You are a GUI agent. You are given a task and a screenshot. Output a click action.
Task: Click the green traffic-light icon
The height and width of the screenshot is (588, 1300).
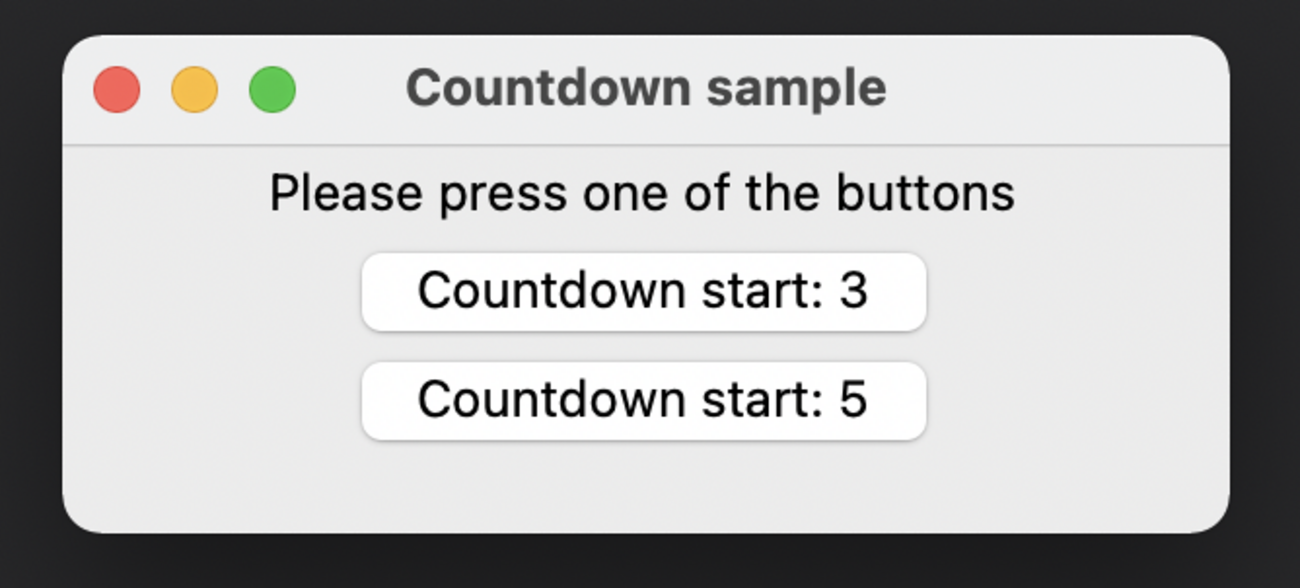point(272,90)
